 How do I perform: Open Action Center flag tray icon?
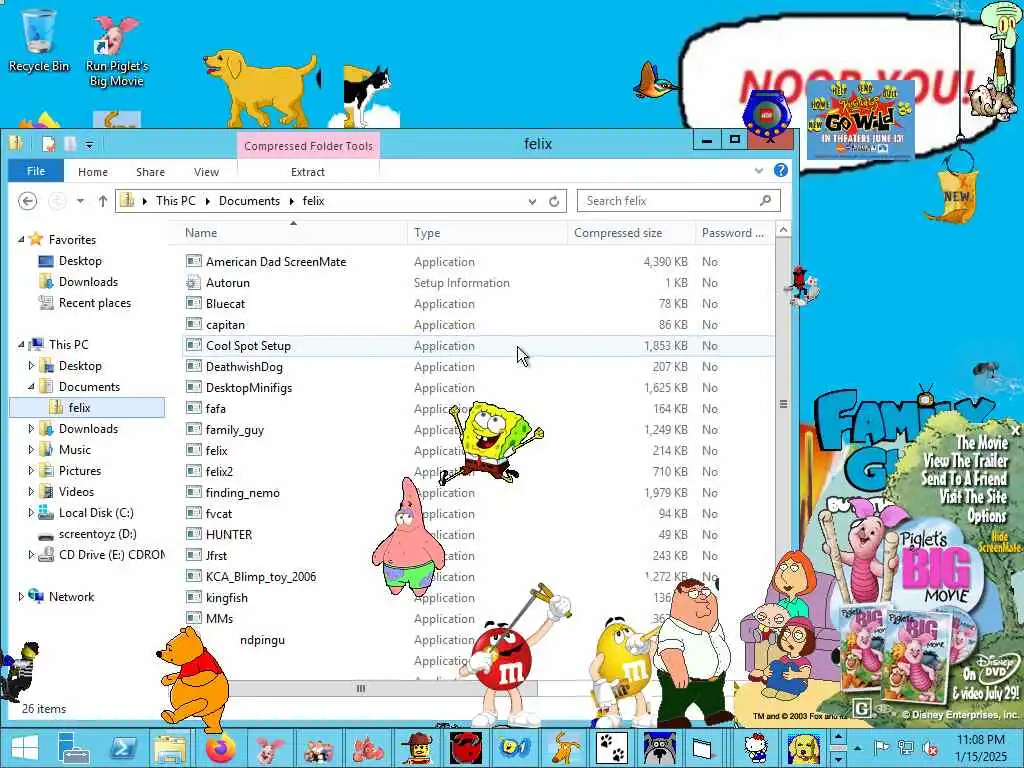point(881,748)
